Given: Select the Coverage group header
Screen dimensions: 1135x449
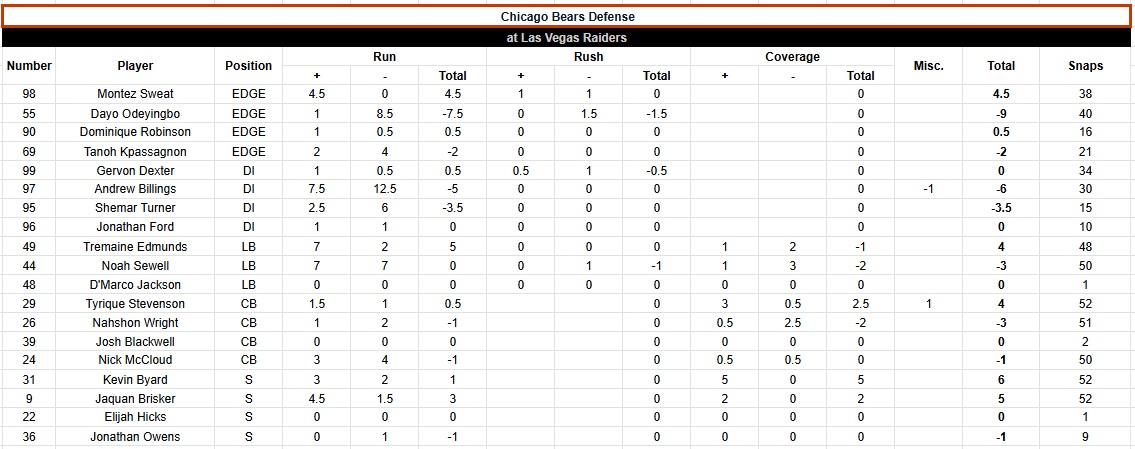Looking at the screenshot, I should click(792, 57).
